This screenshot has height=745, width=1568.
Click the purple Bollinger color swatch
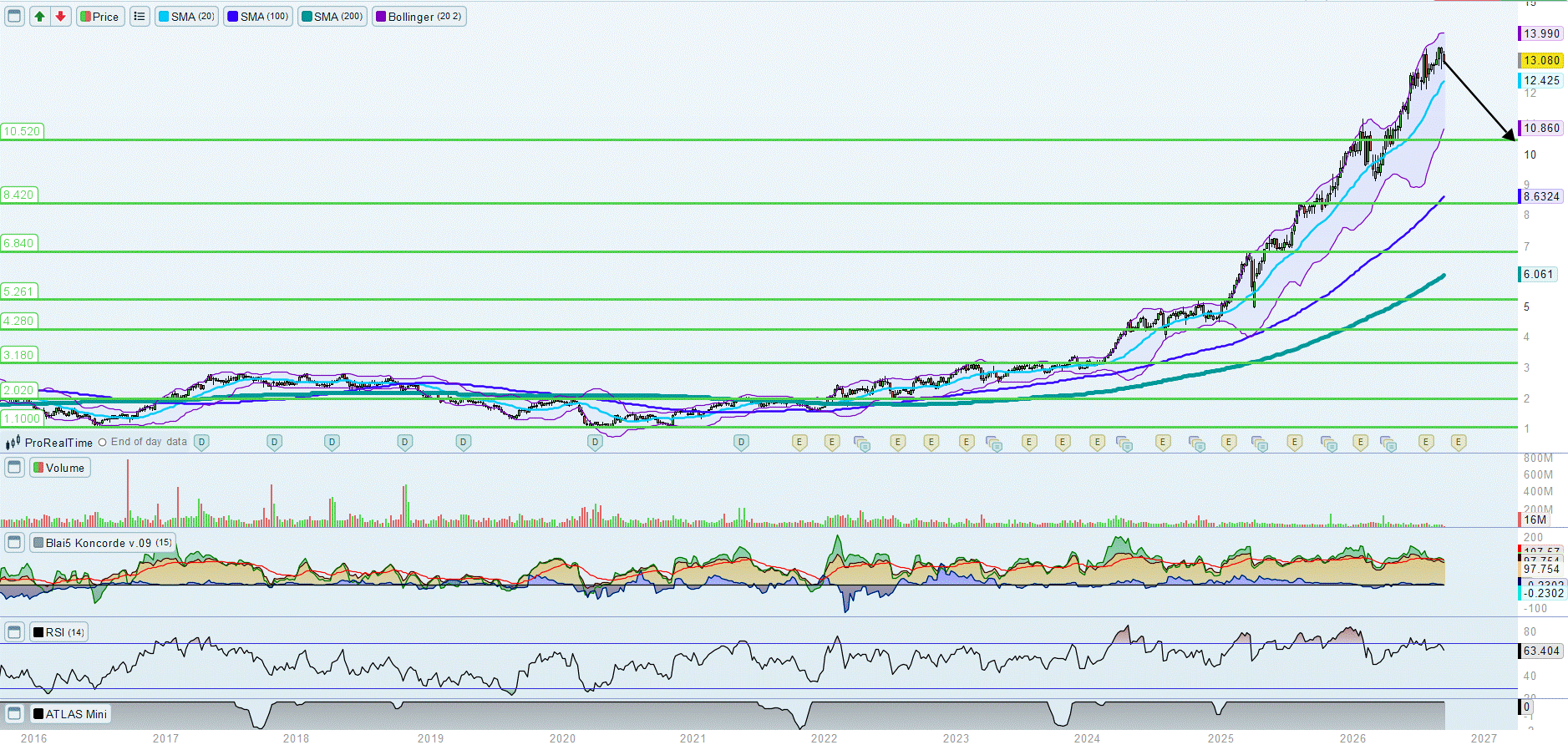pos(381,17)
